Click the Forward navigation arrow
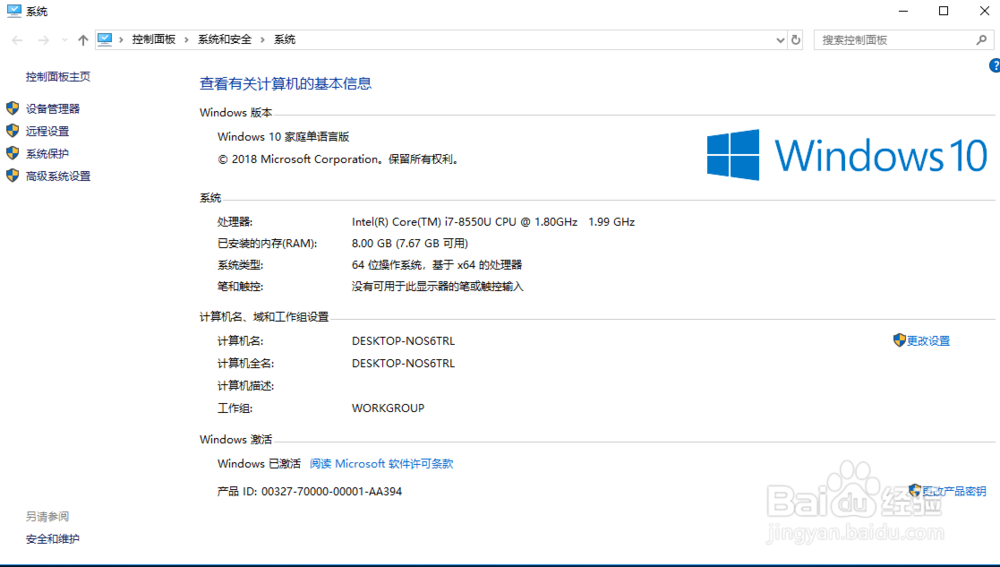The image size is (1000, 567). 43,40
